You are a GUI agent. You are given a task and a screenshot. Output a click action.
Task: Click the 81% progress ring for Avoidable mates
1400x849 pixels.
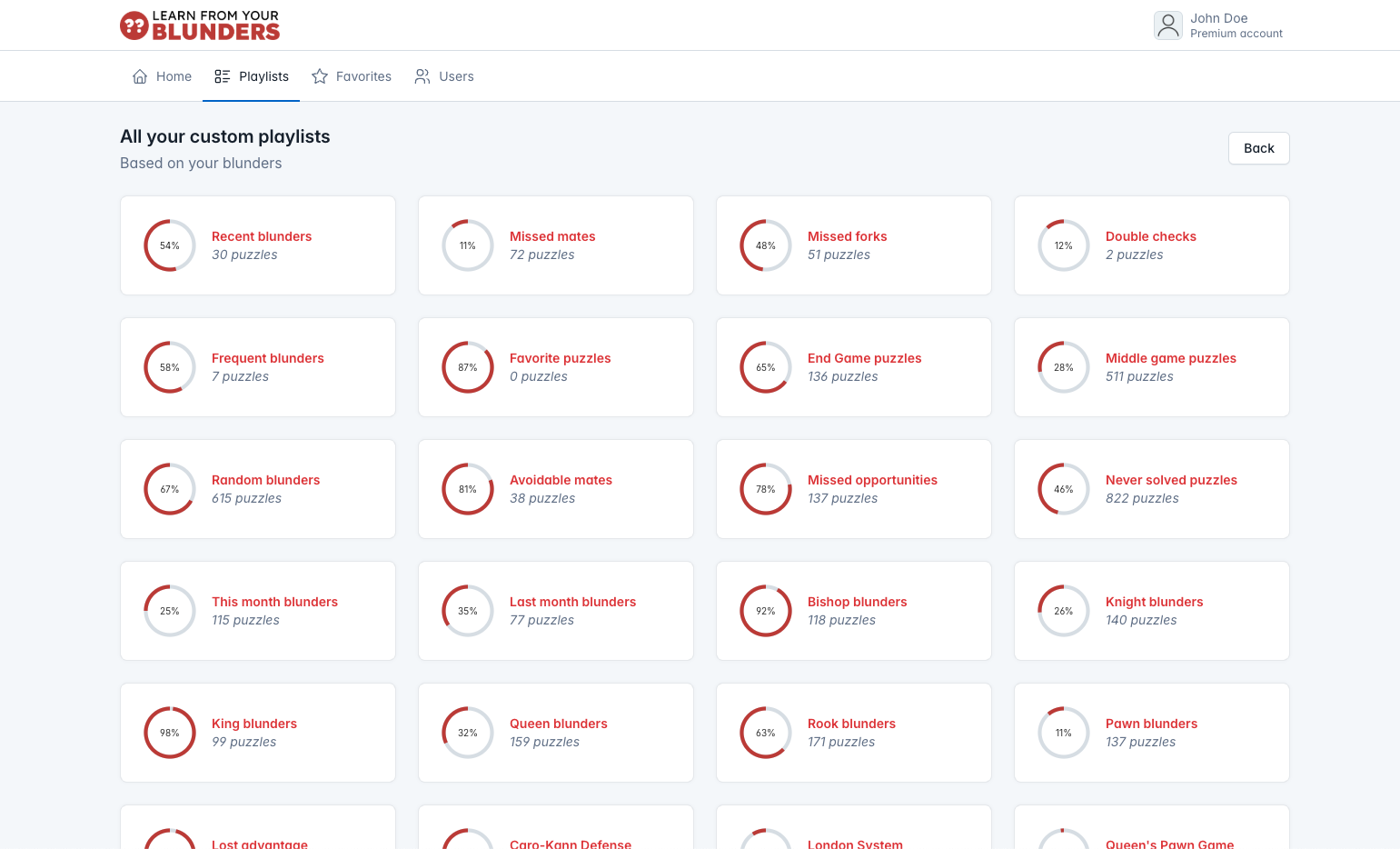click(468, 489)
